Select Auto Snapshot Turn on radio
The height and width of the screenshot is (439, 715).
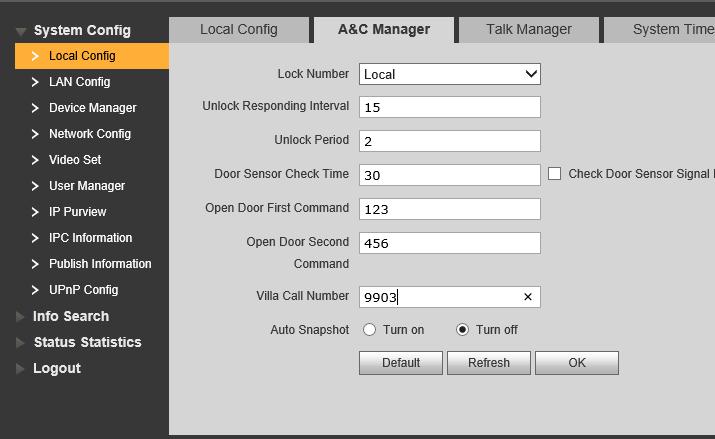click(369, 330)
